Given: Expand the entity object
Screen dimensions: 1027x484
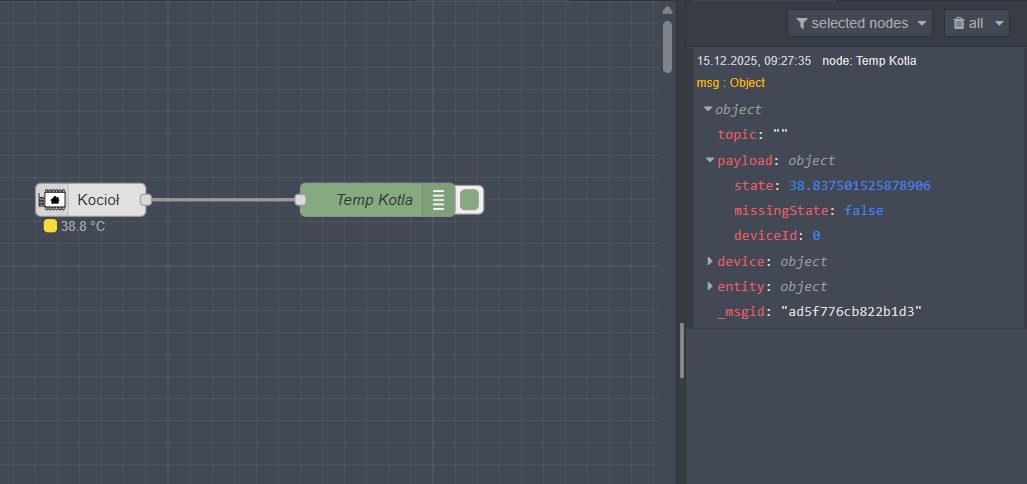Looking at the screenshot, I should coord(710,287).
